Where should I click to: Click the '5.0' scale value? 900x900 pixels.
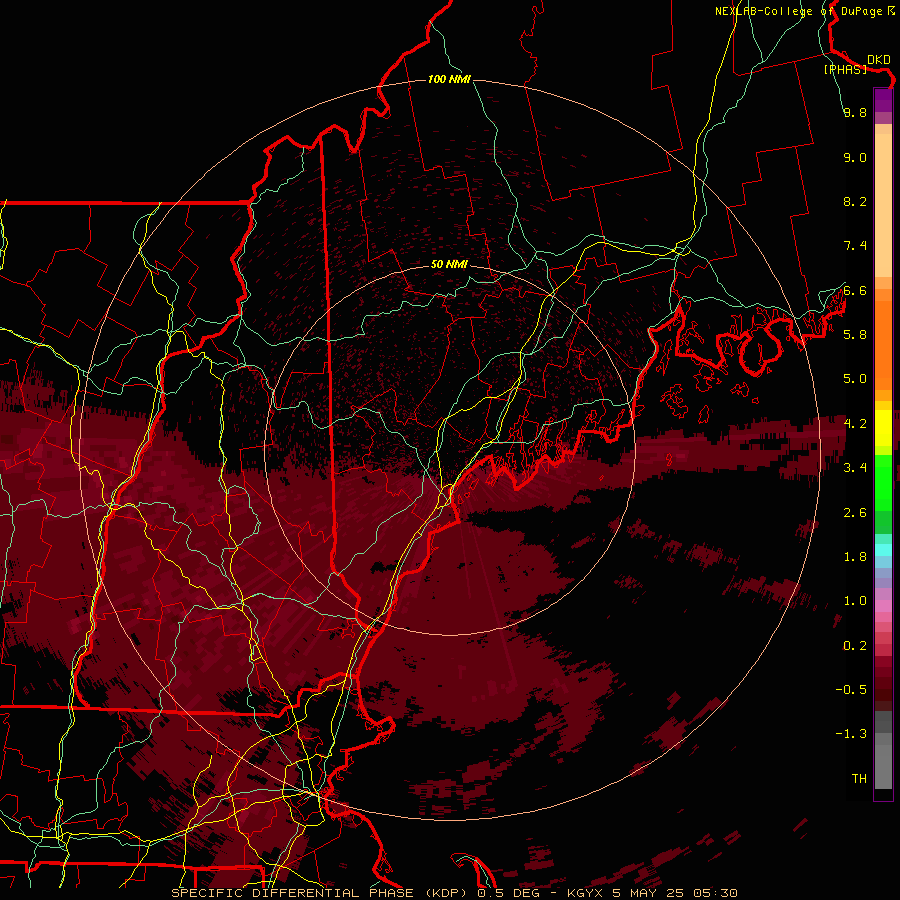coord(855,379)
